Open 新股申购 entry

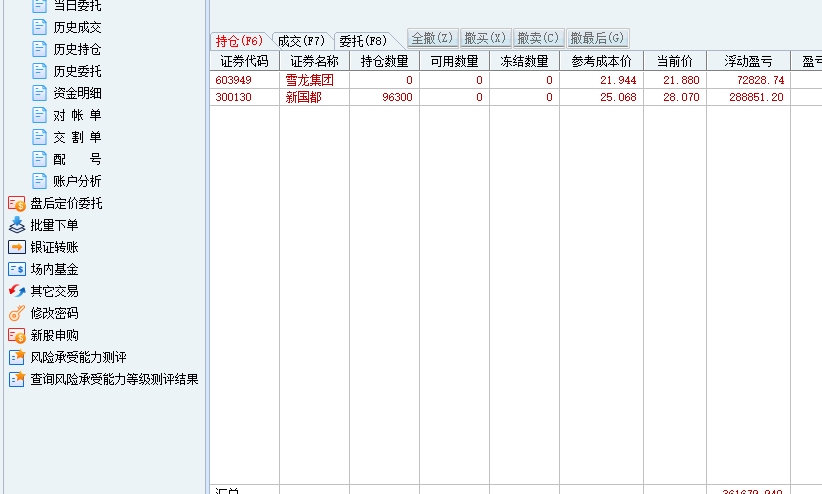(54, 336)
